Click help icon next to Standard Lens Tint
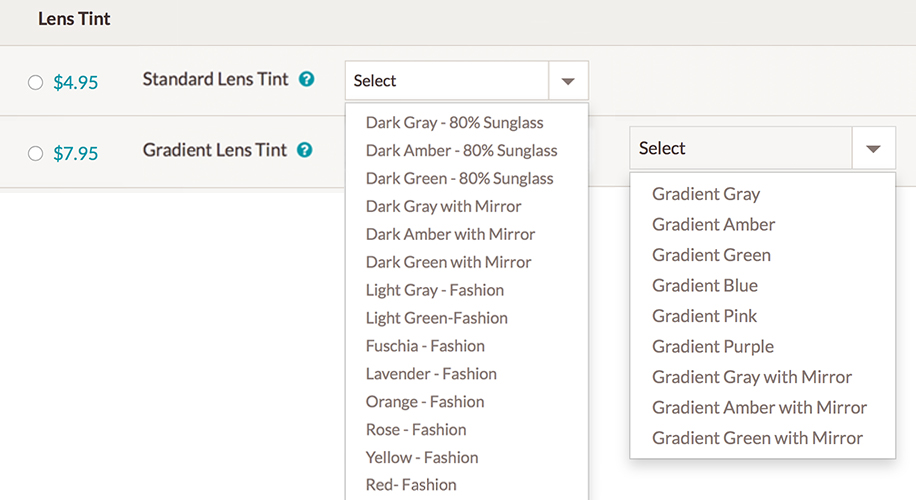916x500 pixels. click(307, 79)
